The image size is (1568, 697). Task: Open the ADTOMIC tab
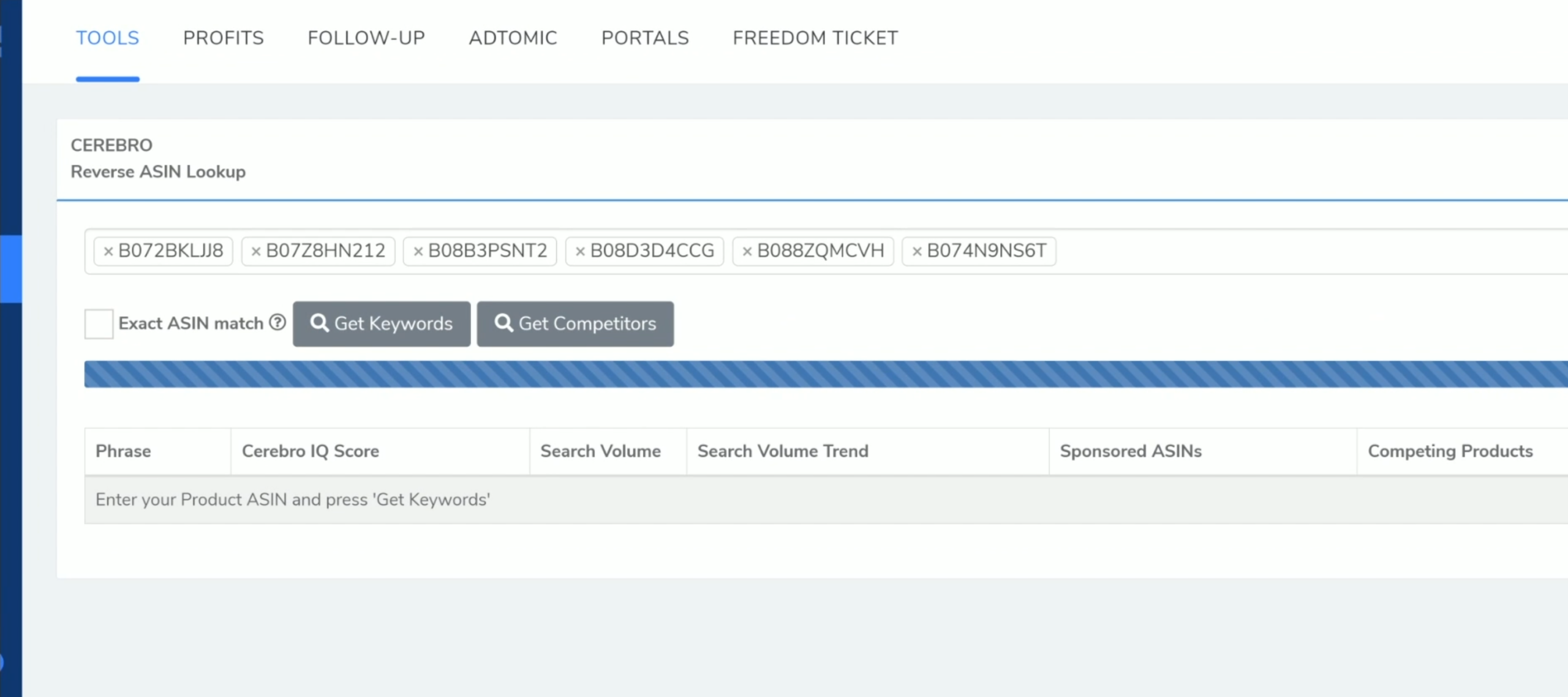click(x=513, y=38)
